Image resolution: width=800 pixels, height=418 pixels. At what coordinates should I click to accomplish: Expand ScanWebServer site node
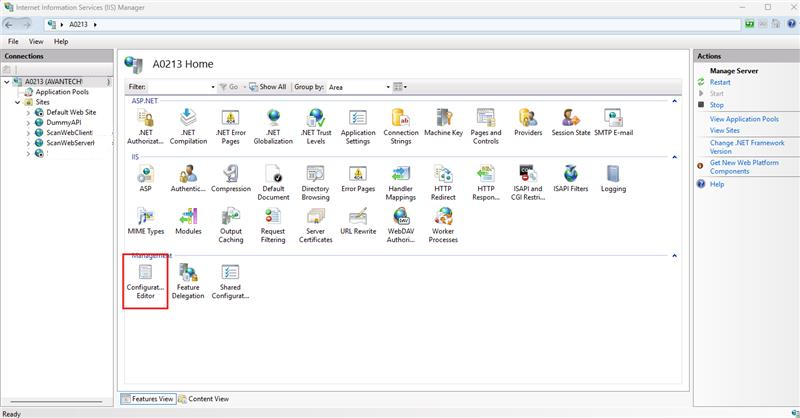click(28, 143)
